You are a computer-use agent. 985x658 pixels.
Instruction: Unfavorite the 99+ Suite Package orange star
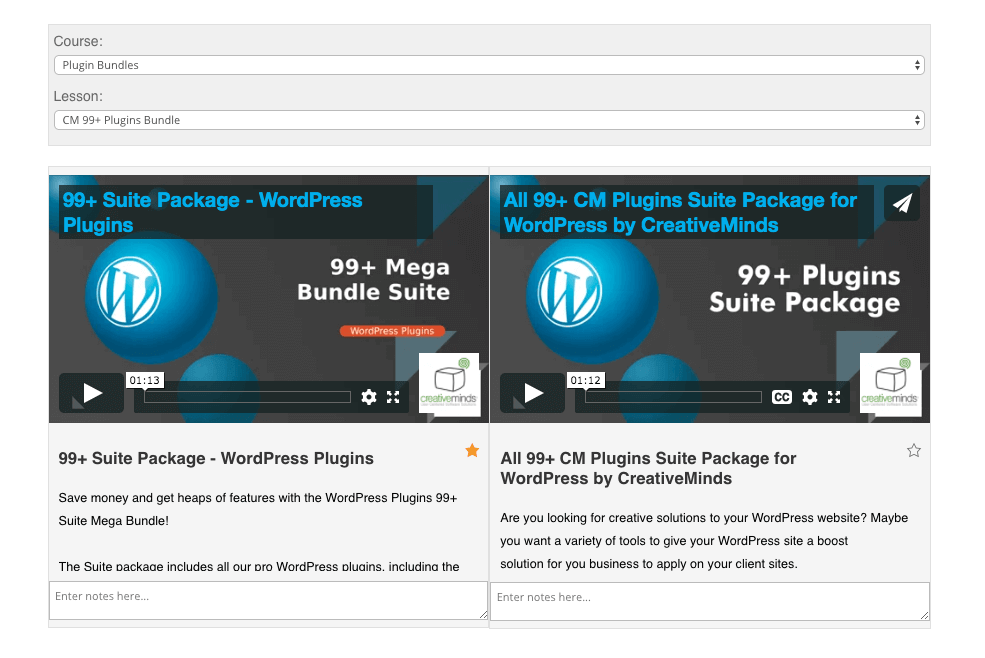(x=472, y=451)
